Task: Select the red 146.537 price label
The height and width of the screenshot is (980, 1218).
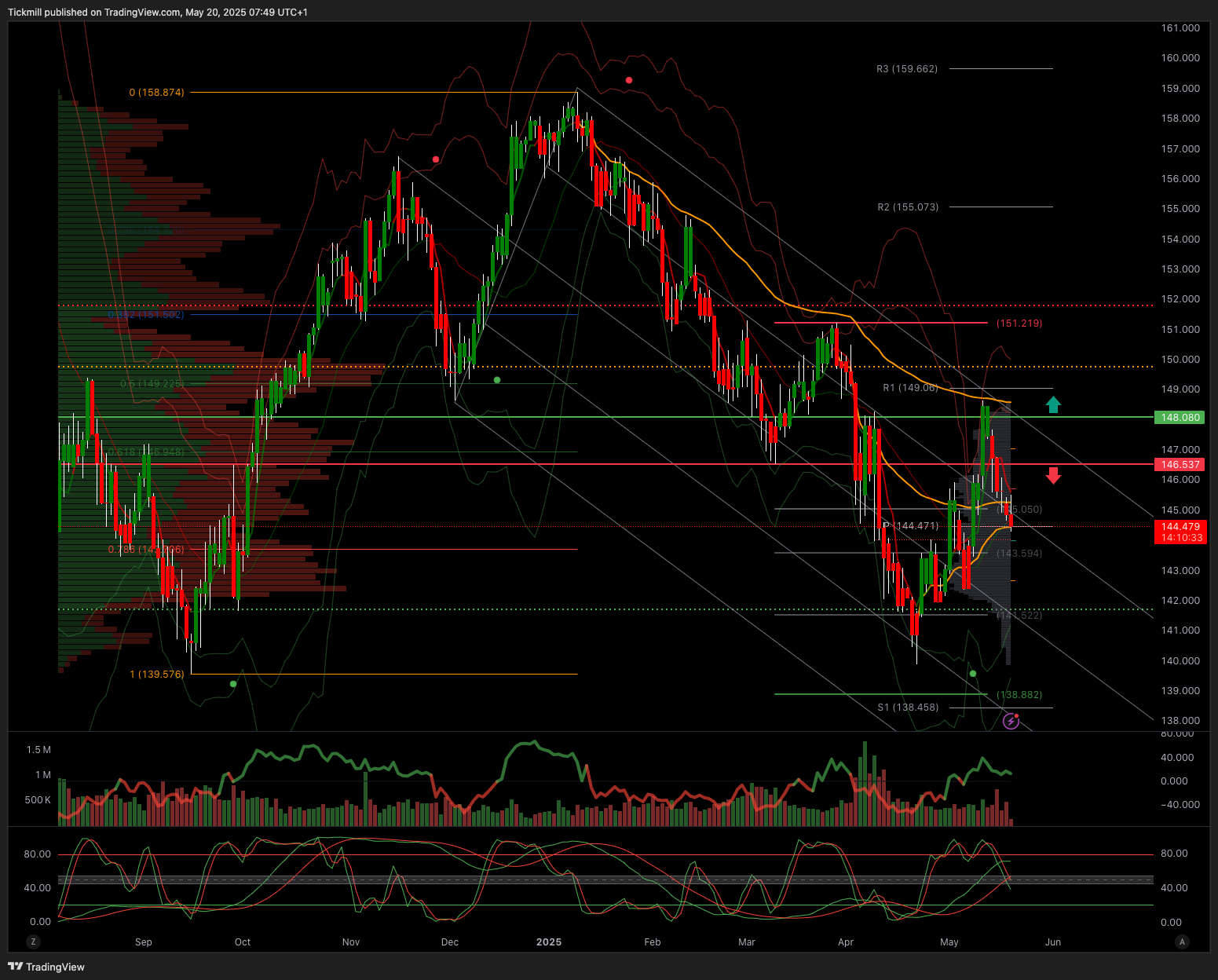Action: pyautogui.click(x=1180, y=465)
